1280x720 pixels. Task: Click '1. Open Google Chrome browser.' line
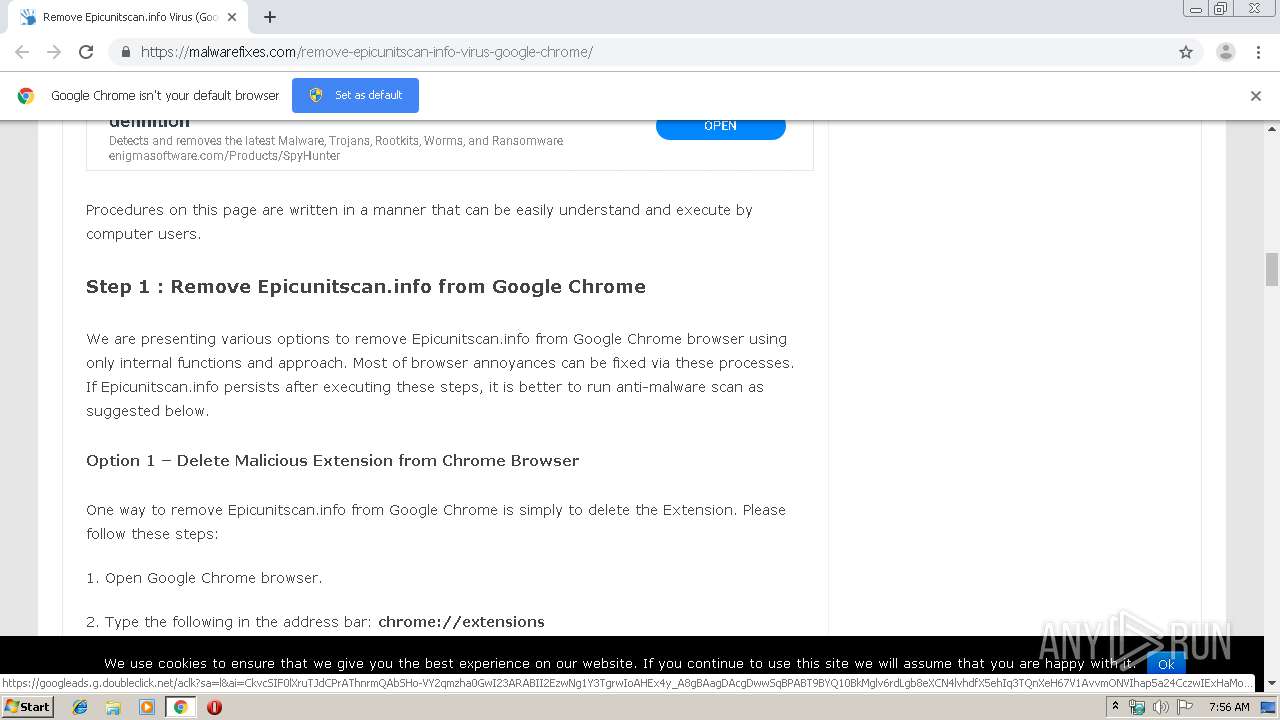coord(204,578)
